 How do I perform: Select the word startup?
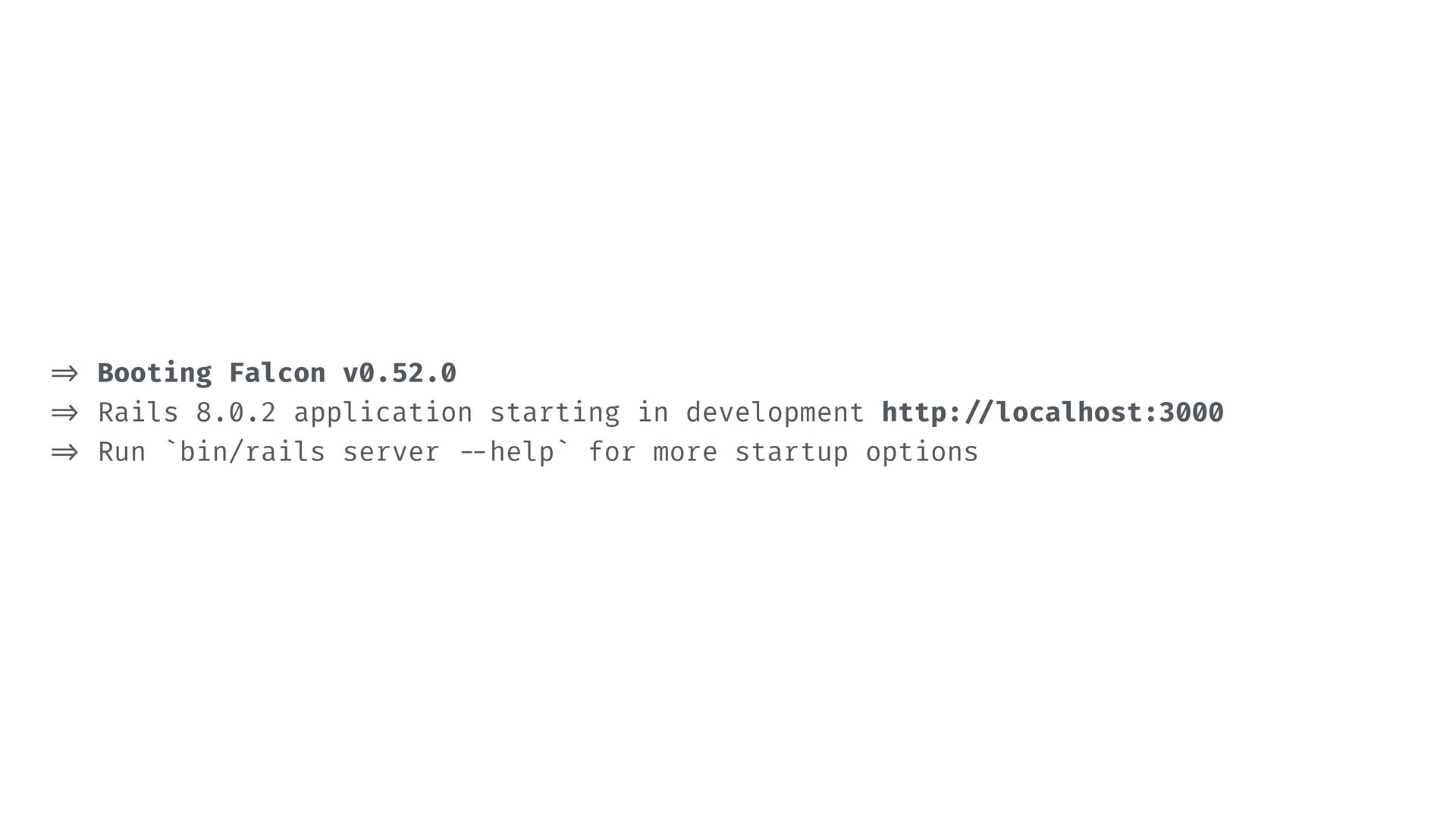[x=791, y=452]
